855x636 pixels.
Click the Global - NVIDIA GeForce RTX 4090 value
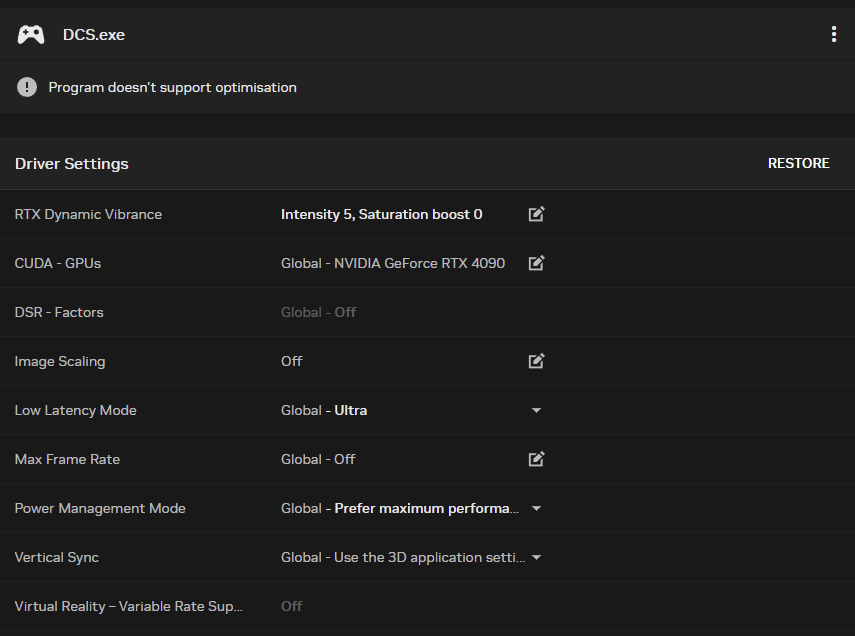coord(393,263)
